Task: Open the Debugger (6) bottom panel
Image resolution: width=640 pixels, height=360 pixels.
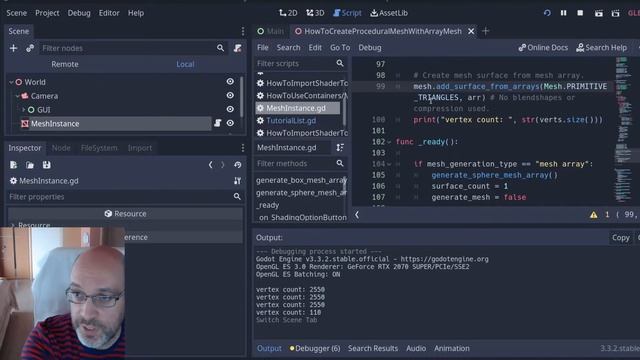Action: pyautogui.click(x=314, y=349)
